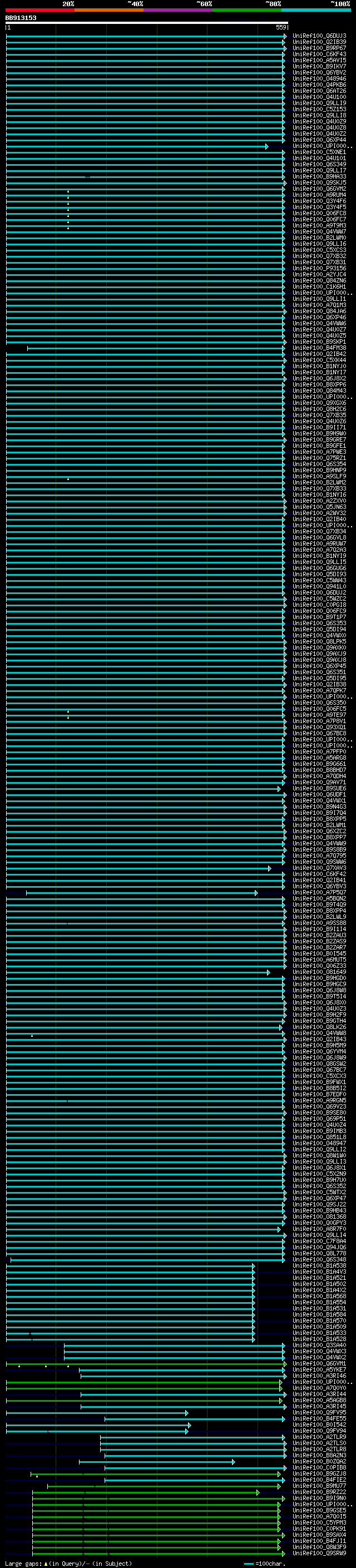This screenshot has height=1568, width=356.
Task: Click the 559 end-position marker
Action: [280, 27]
